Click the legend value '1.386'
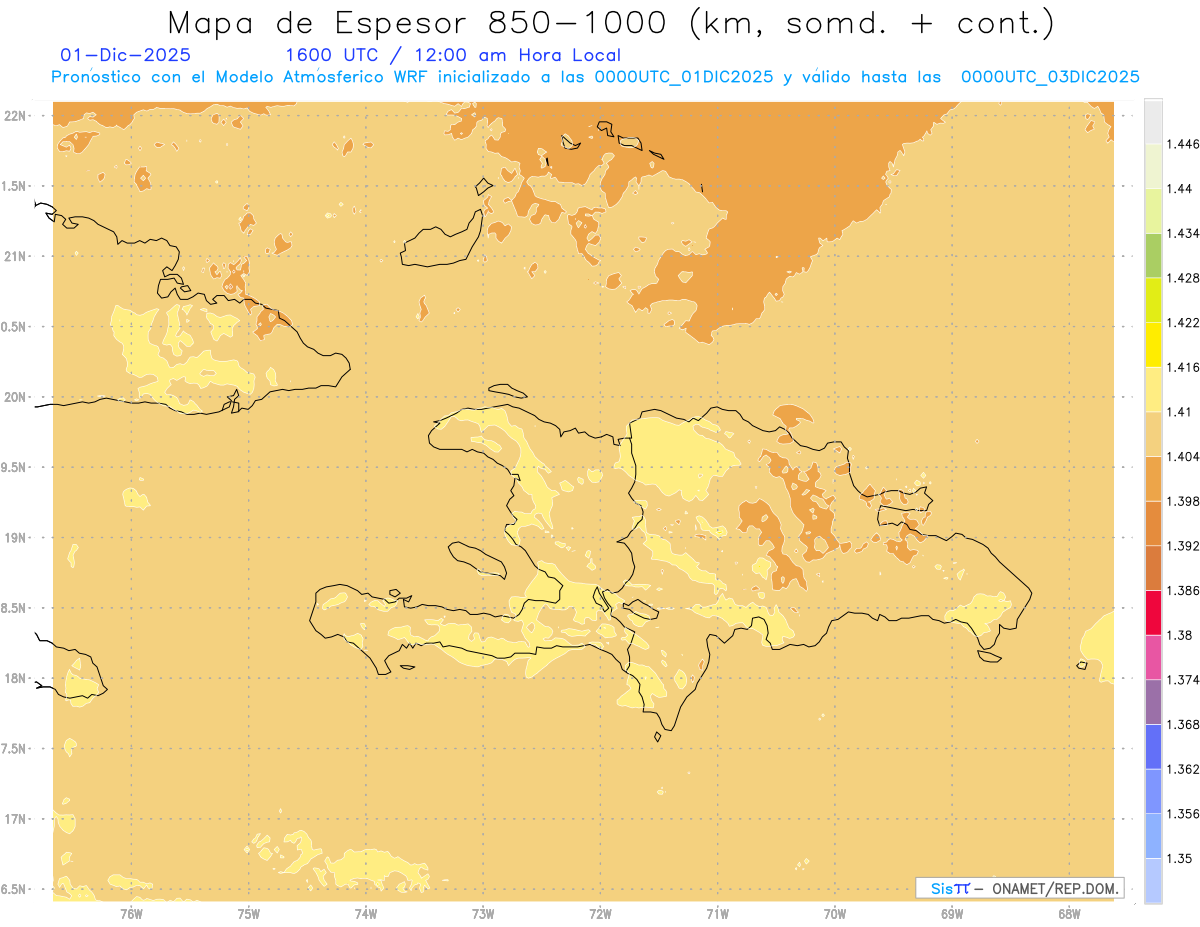The image size is (1200, 927). pos(1183,590)
